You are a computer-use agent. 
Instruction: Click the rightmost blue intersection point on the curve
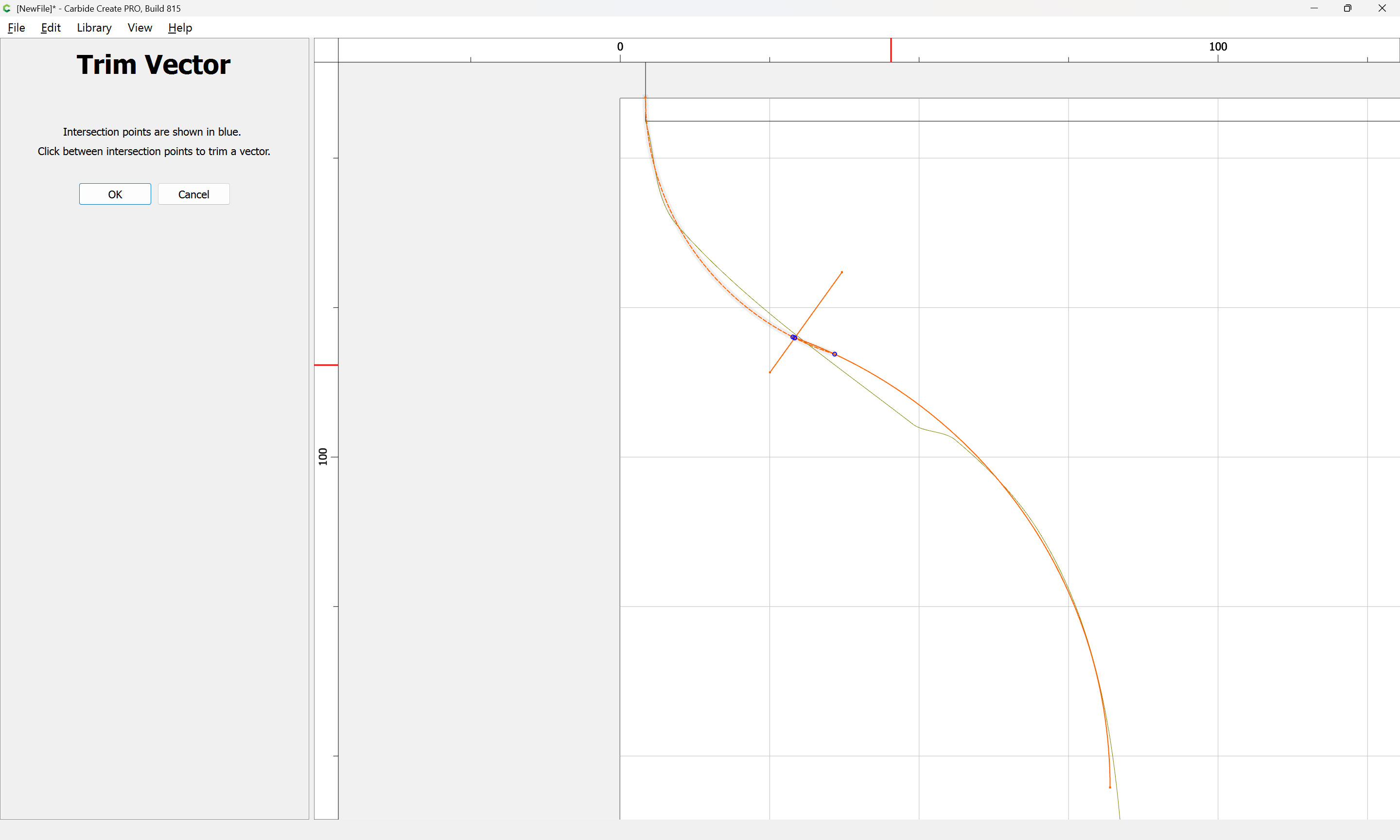[x=835, y=354]
